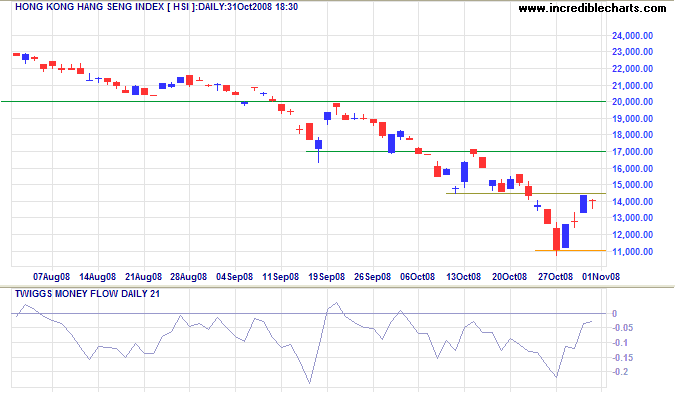Viewport: 675px width, 395px height.
Task: Click the 04Sep08 date label
Action: click(x=235, y=277)
